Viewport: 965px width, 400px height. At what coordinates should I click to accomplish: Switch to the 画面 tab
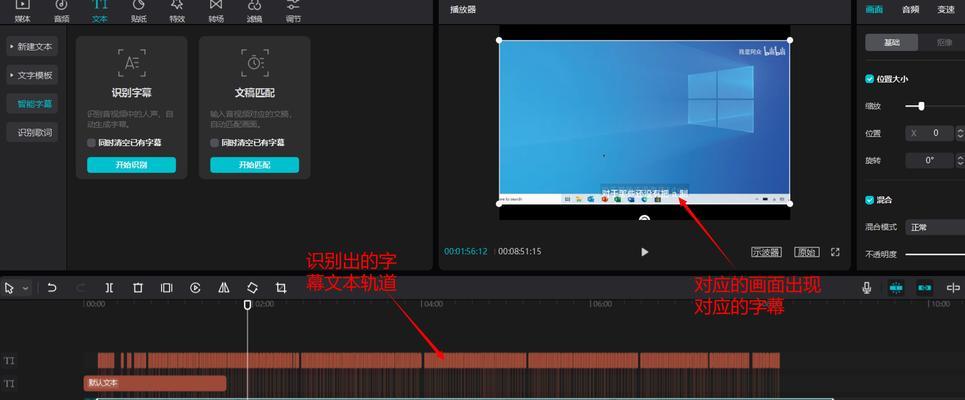click(874, 9)
